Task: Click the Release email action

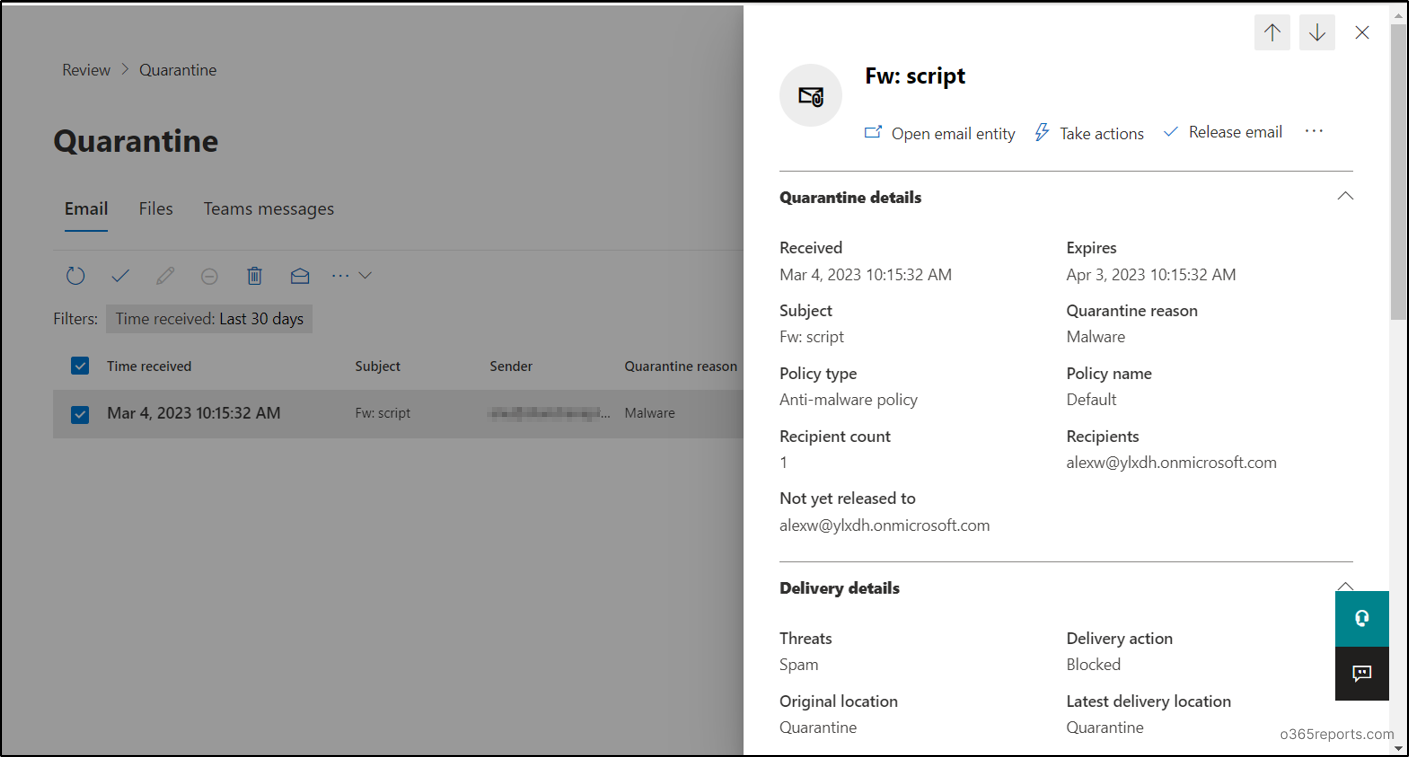Action: (x=1222, y=131)
